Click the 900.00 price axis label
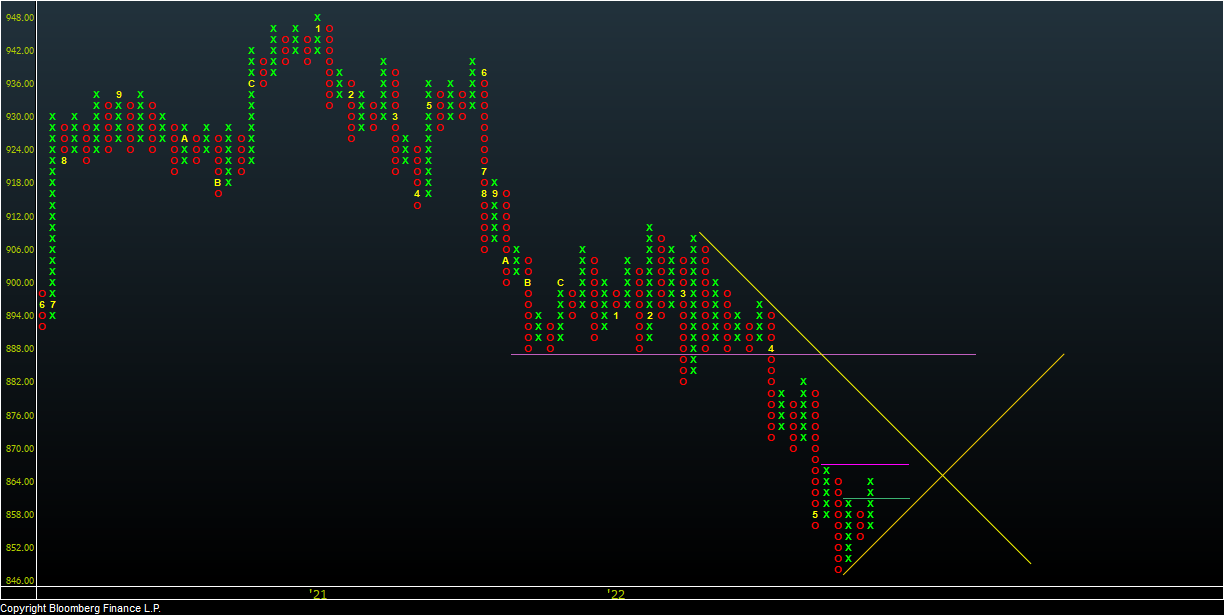1224x615 pixels. (21, 283)
